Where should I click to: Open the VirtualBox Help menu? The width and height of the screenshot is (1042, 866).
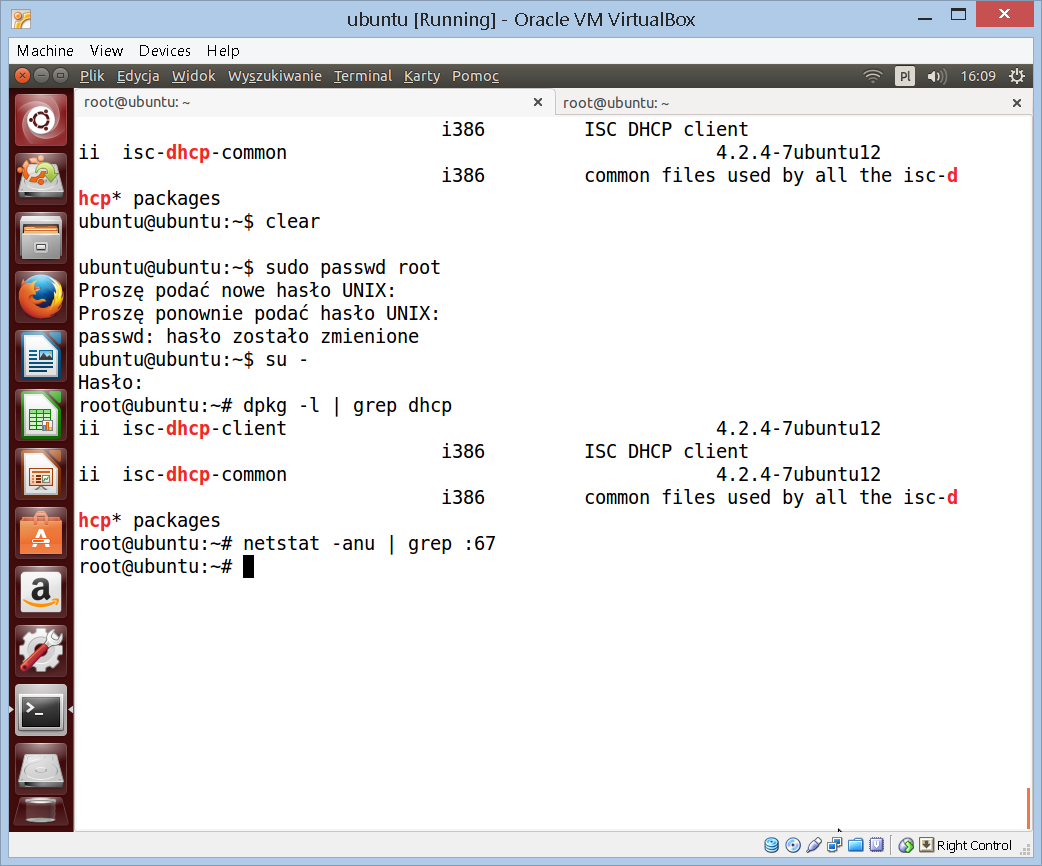point(223,51)
